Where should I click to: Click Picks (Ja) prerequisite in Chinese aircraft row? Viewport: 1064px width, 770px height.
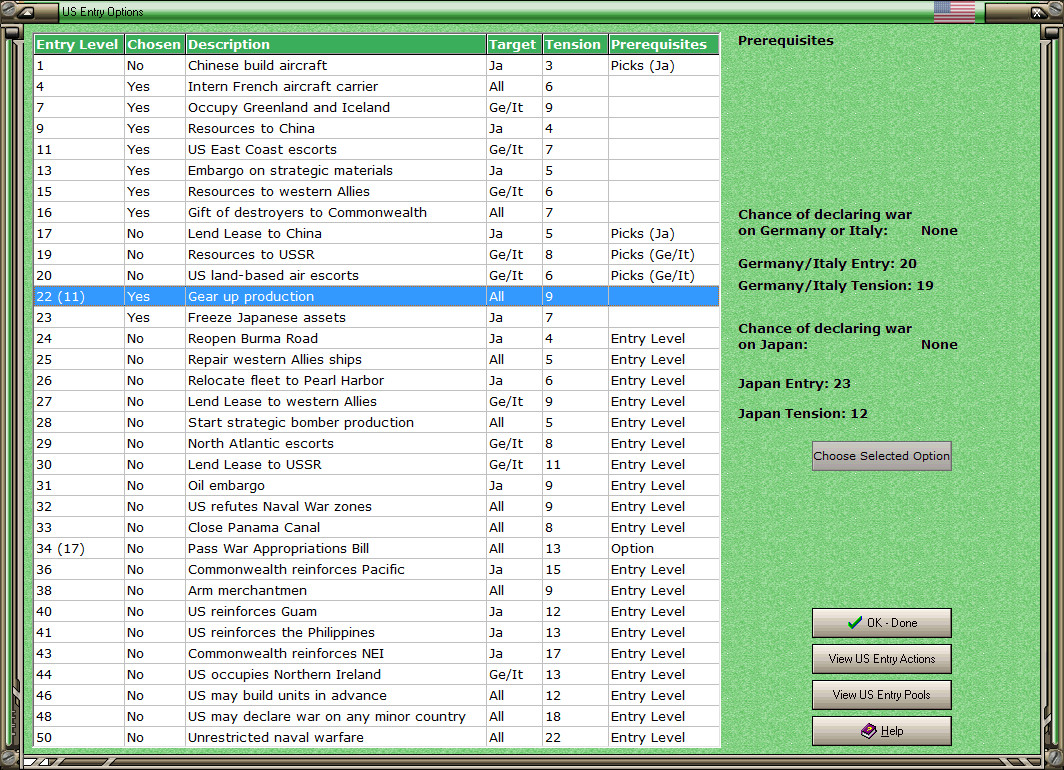664,66
